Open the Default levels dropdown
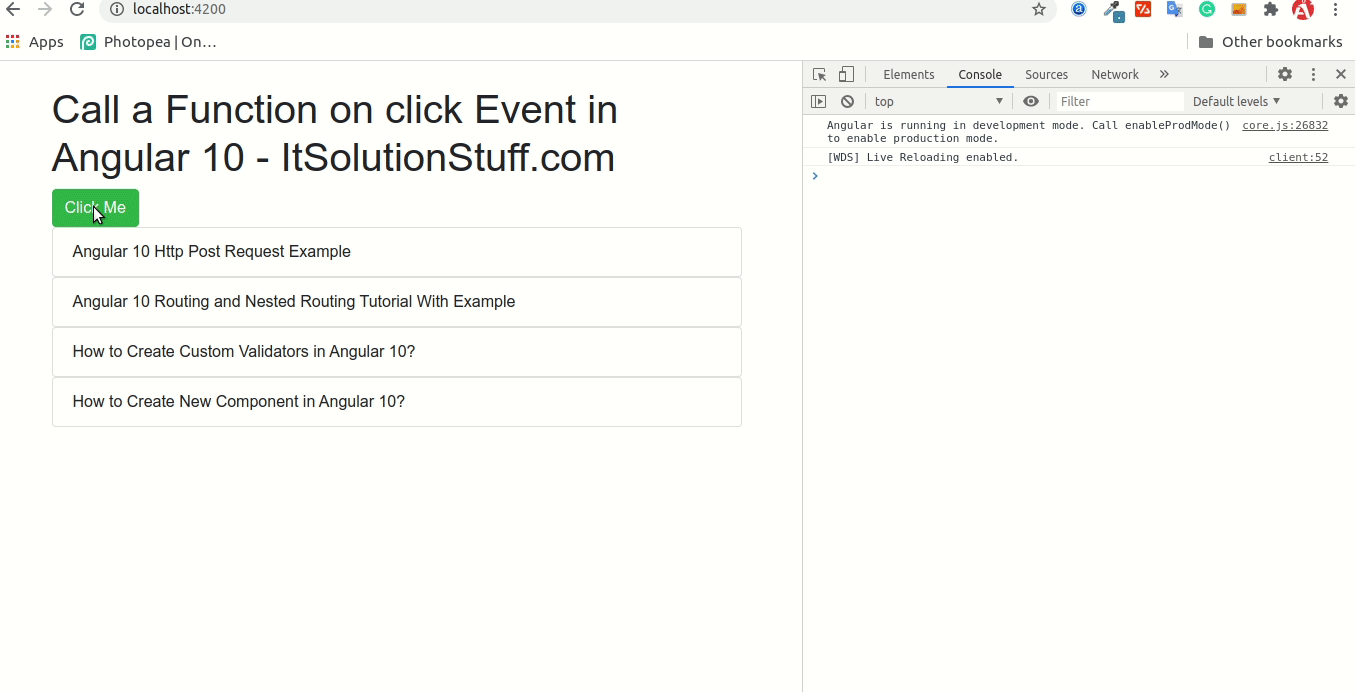Screen dimensions: 1355x692 pyautogui.click(x=1236, y=101)
